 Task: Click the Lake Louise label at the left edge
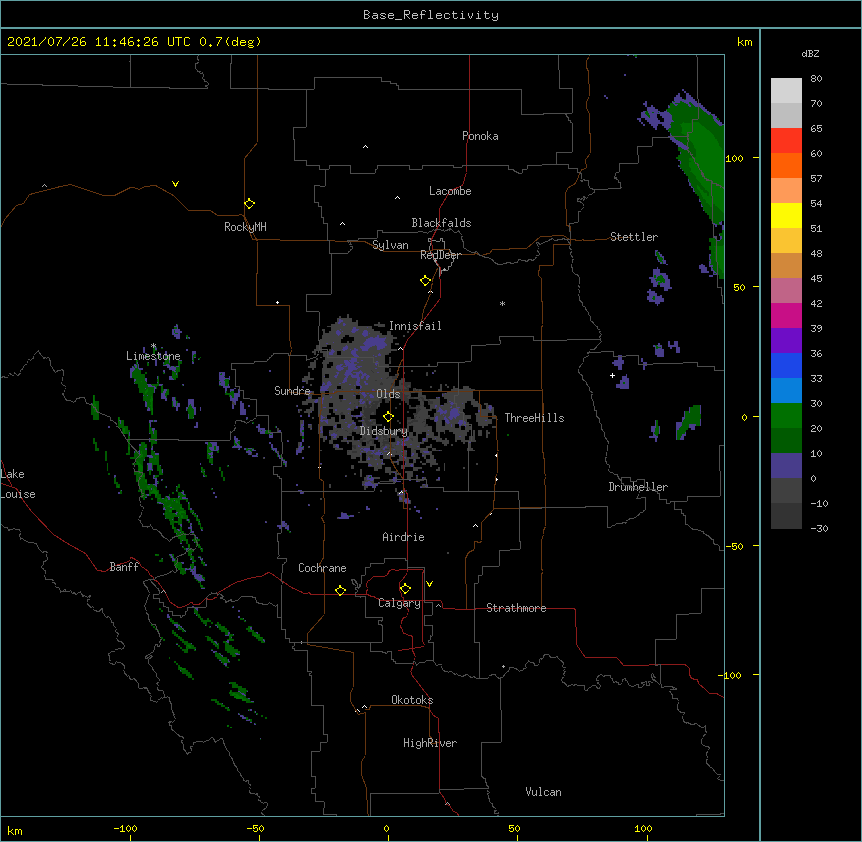(18, 484)
